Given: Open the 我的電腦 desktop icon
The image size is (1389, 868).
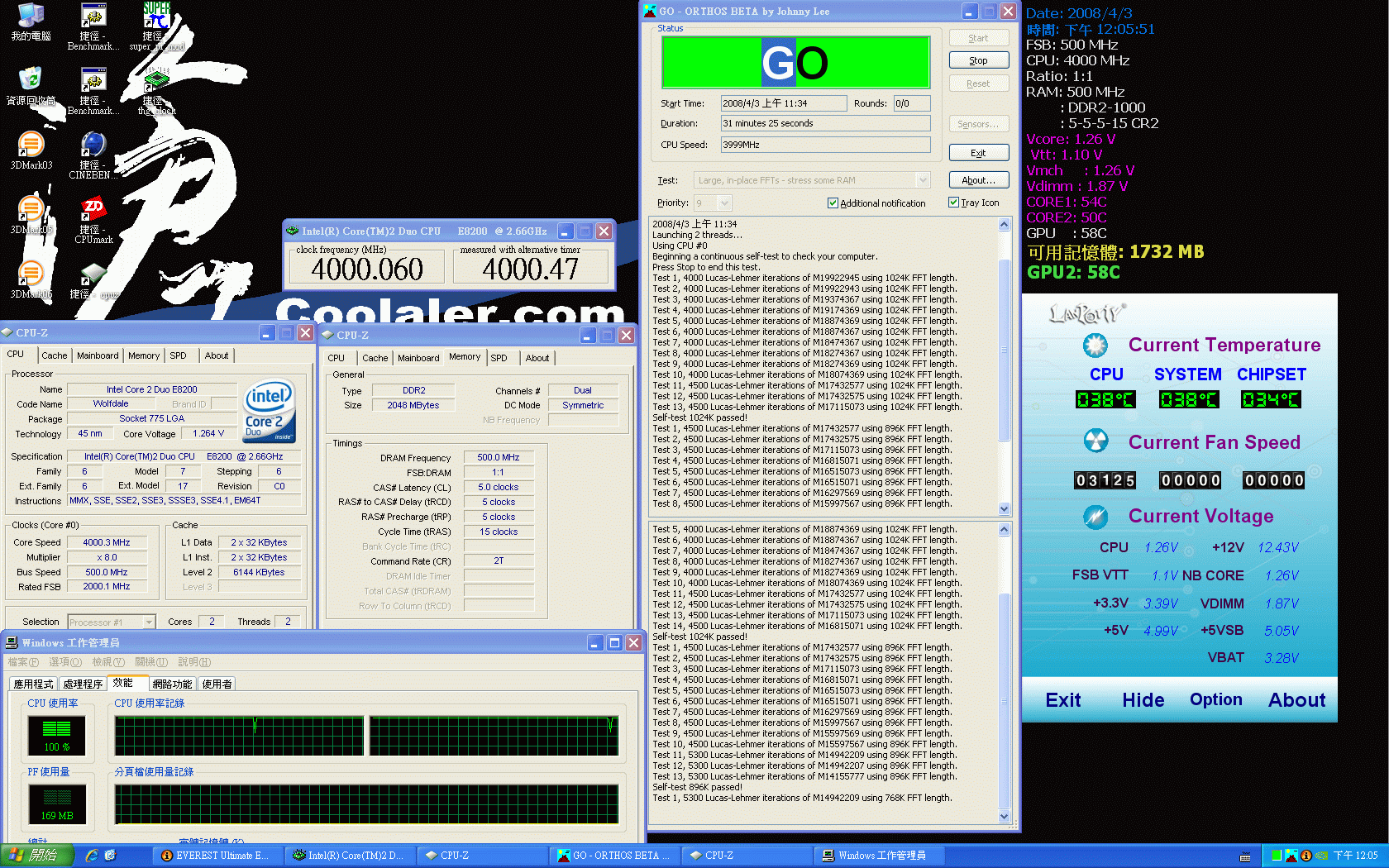Looking at the screenshot, I should (31, 21).
